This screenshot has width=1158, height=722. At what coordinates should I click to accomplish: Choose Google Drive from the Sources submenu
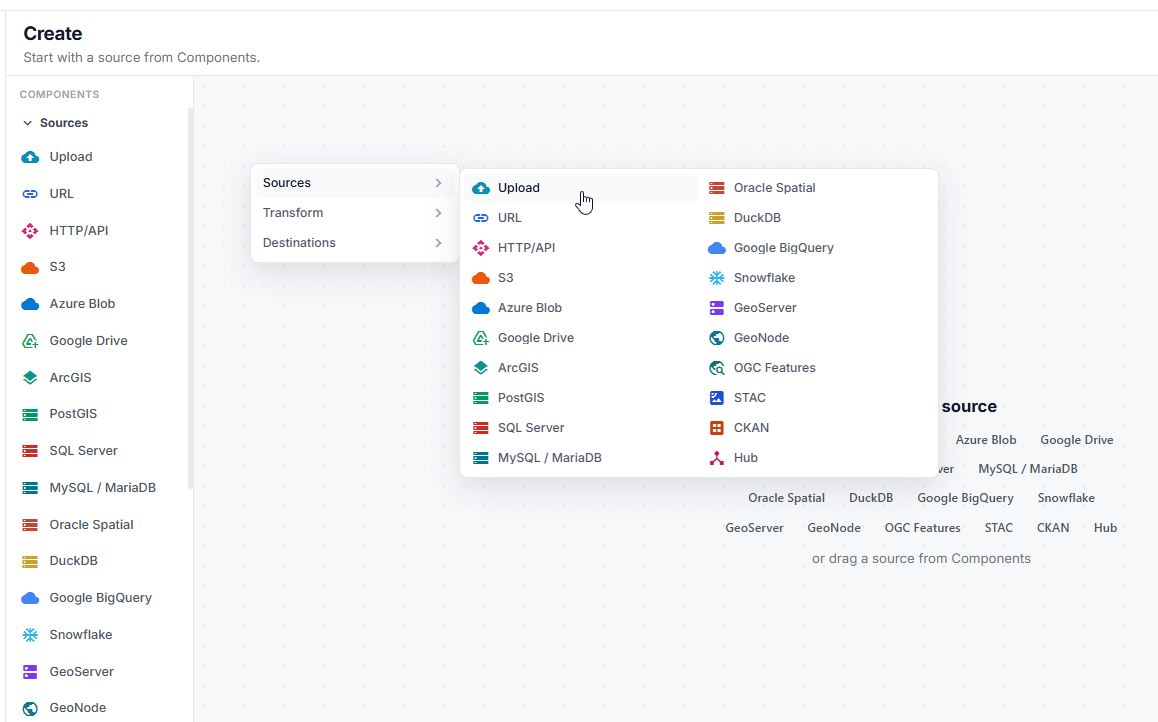click(x=581, y=338)
